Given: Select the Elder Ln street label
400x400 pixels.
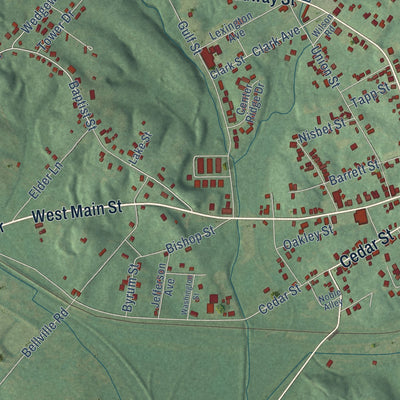Looking at the screenshot, I should tap(46, 180).
